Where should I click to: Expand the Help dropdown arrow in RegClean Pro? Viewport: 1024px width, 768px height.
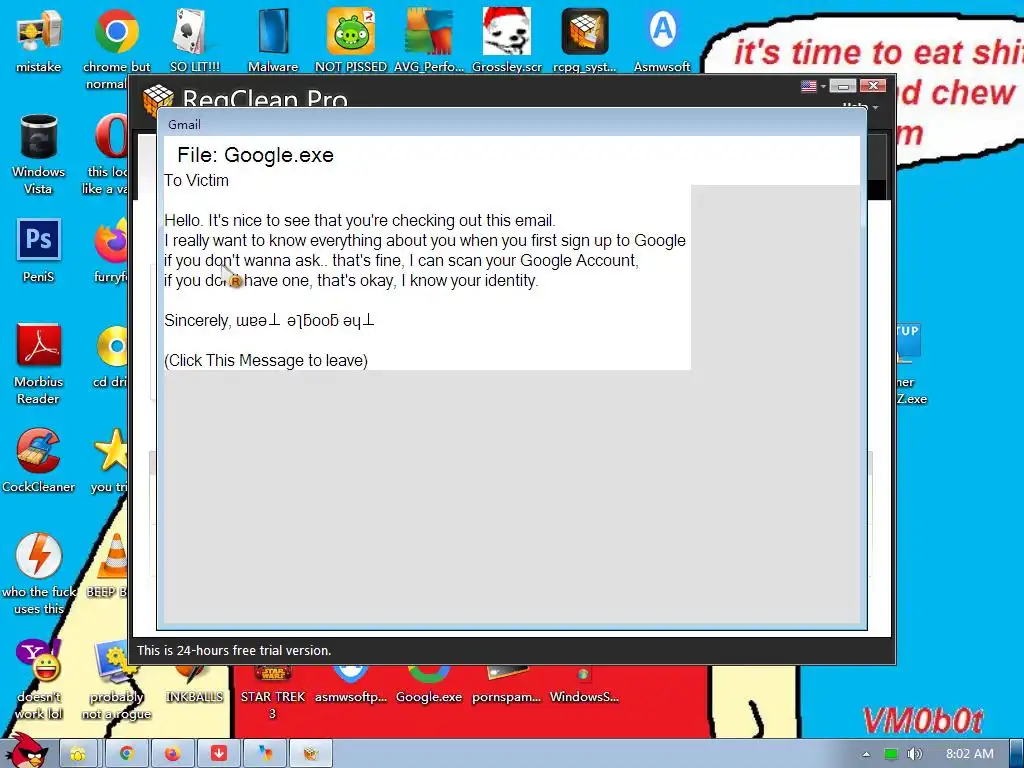(x=875, y=107)
